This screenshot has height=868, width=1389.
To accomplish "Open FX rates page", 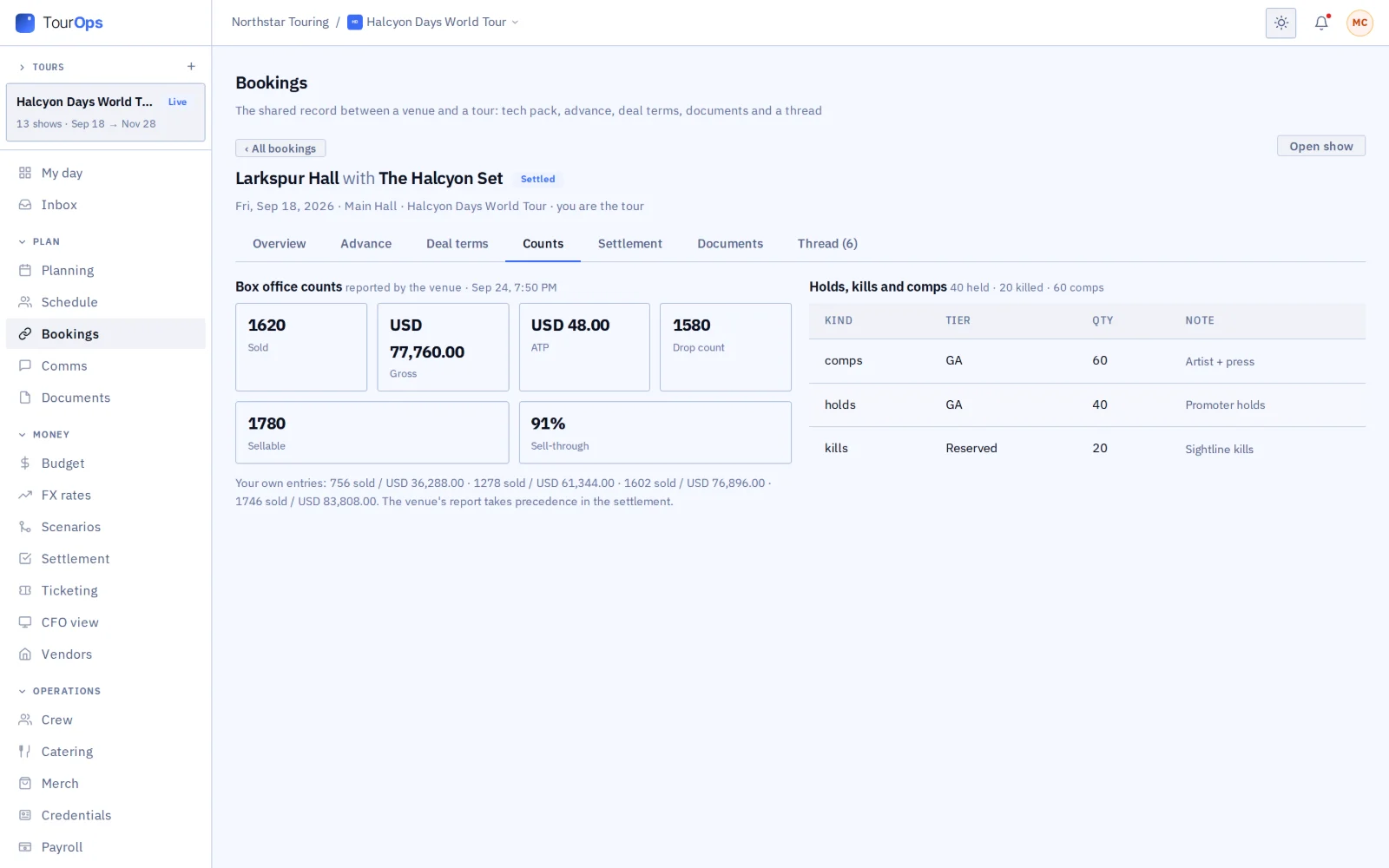I will 105,495.
